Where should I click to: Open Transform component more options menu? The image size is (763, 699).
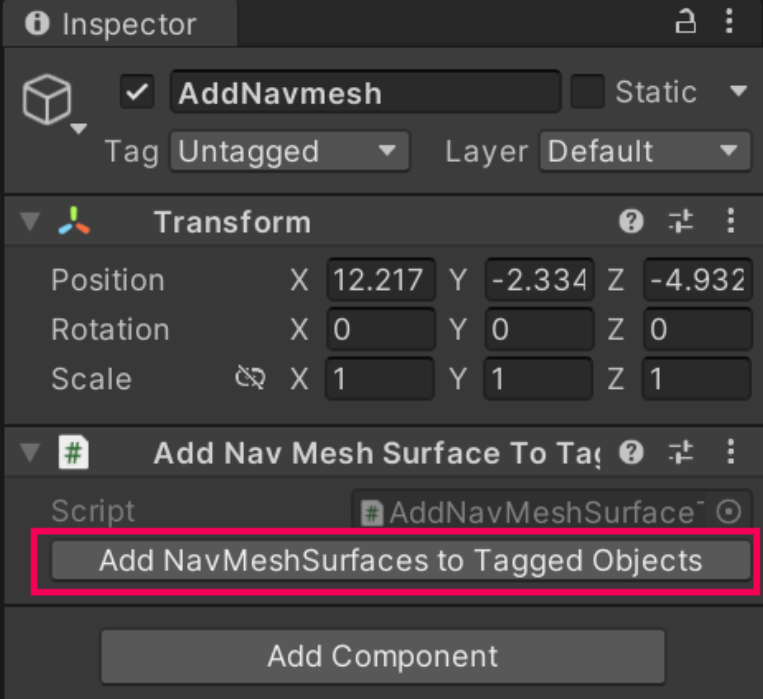[x=732, y=222]
